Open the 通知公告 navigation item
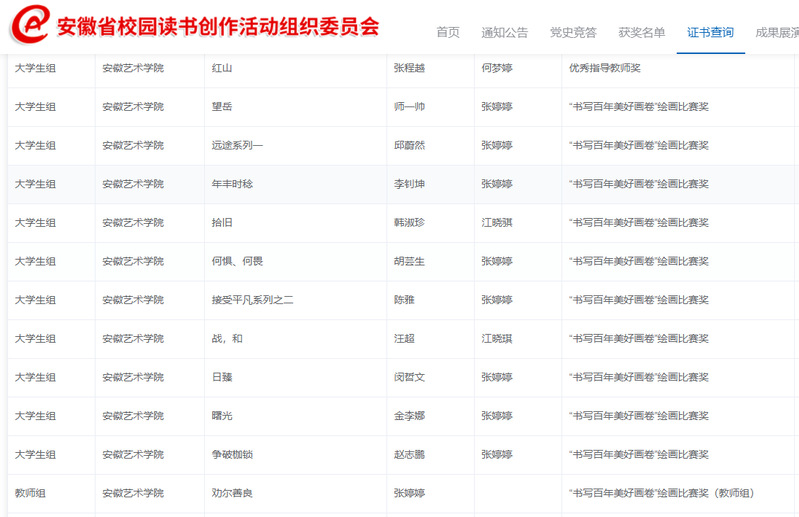Screen dimensions: 799x517 [x=504, y=32]
